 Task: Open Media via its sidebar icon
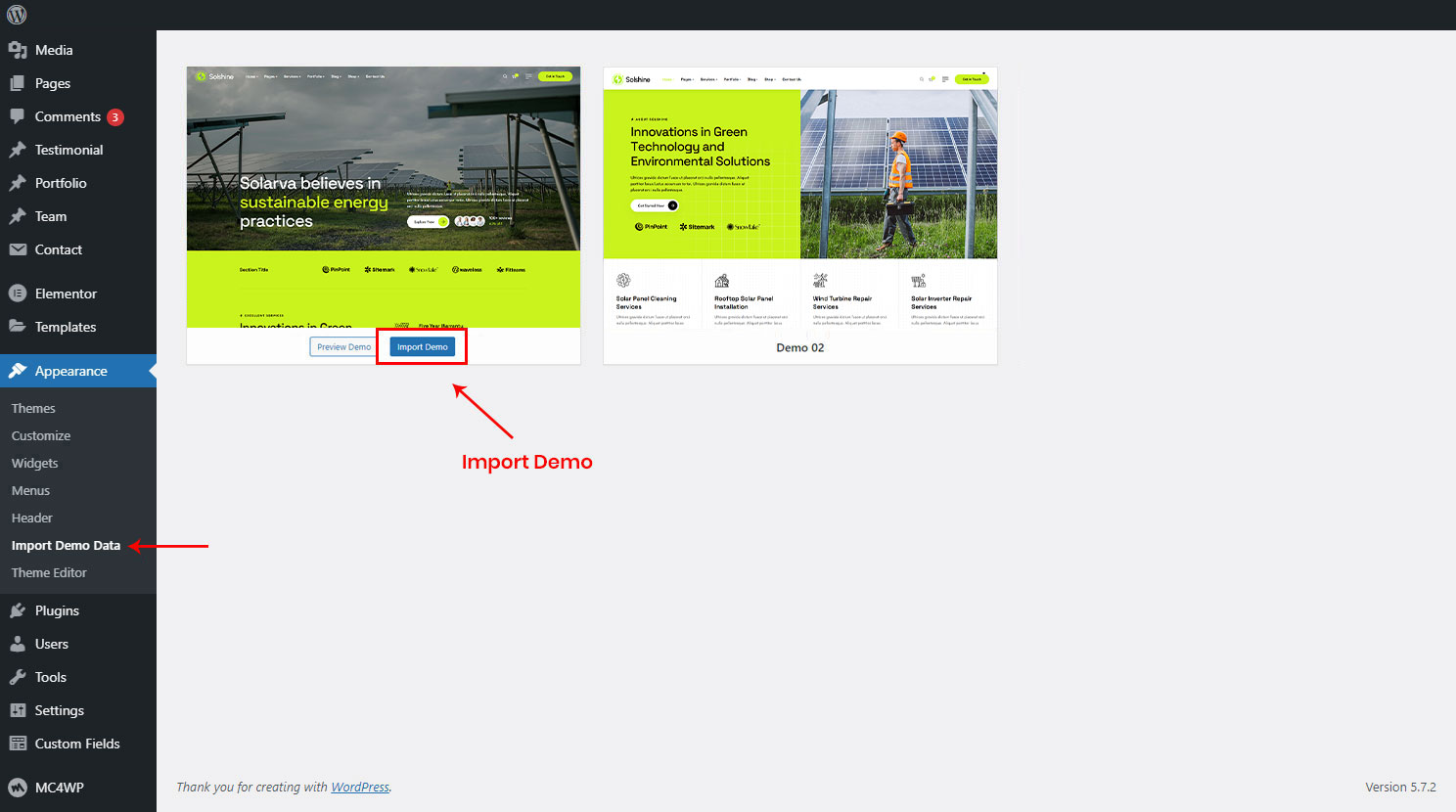(x=18, y=50)
